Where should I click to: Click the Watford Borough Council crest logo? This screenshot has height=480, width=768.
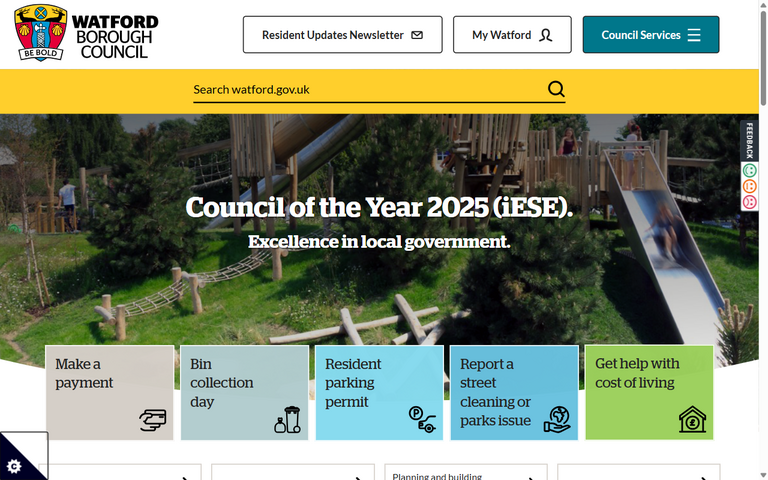coord(41,34)
